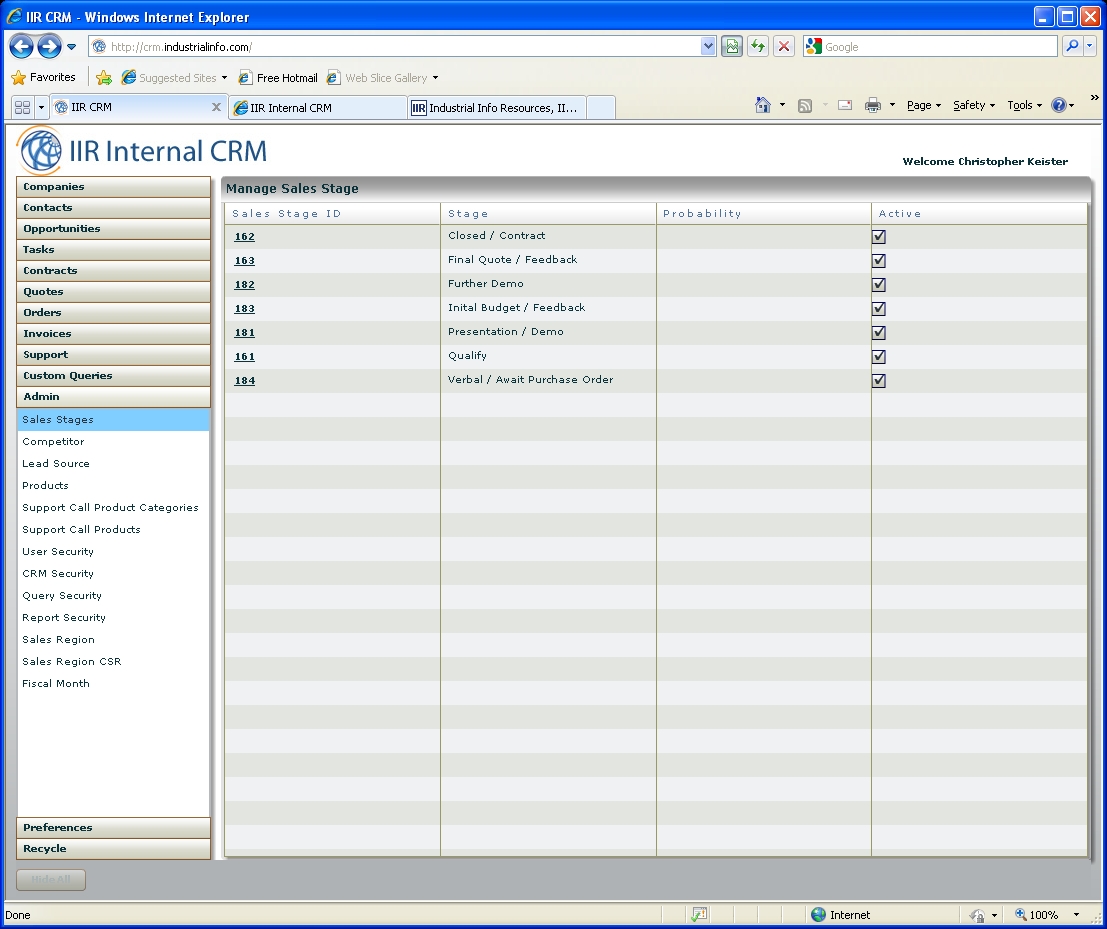
Task: Open sales stage ID 183 link
Action: pyautogui.click(x=244, y=309)
